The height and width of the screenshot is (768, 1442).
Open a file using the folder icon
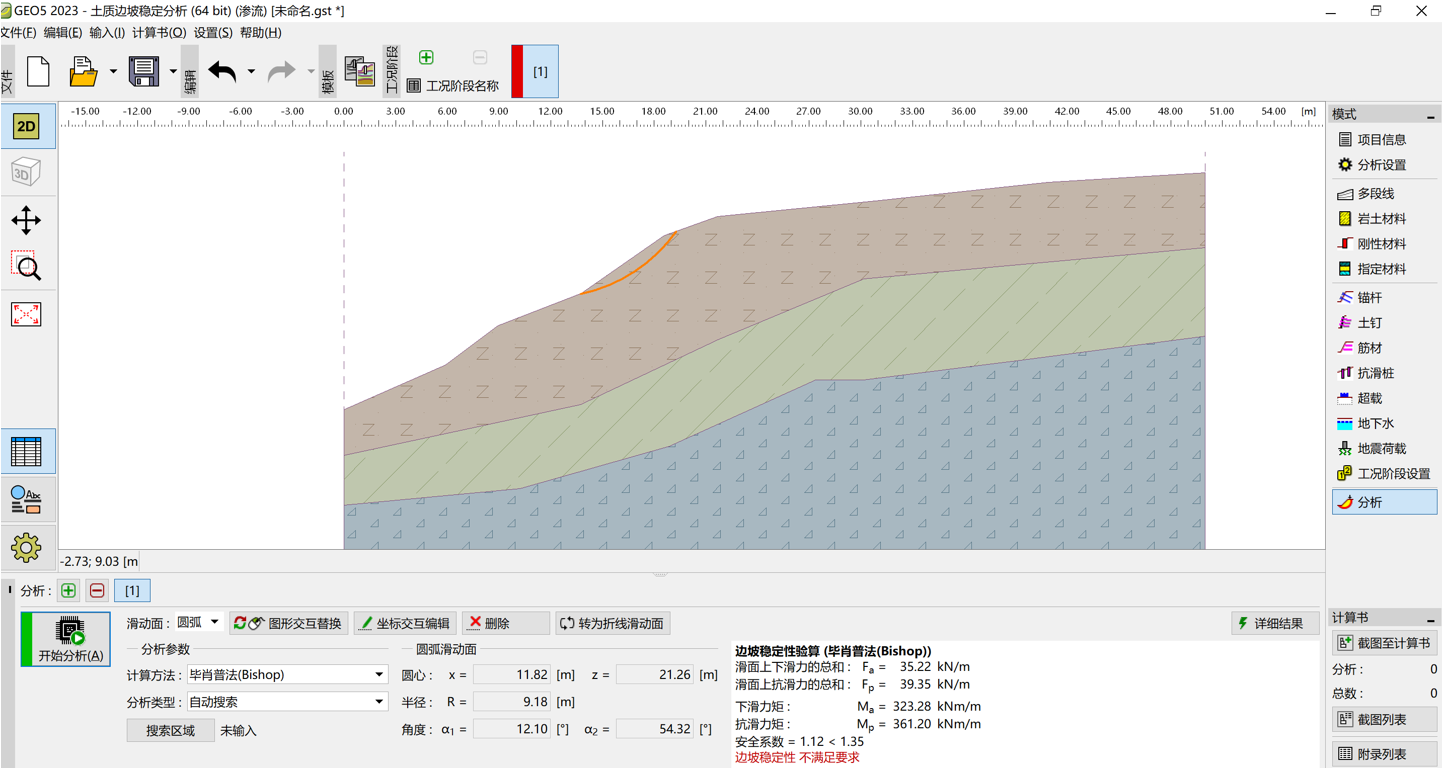pos(83,71)
